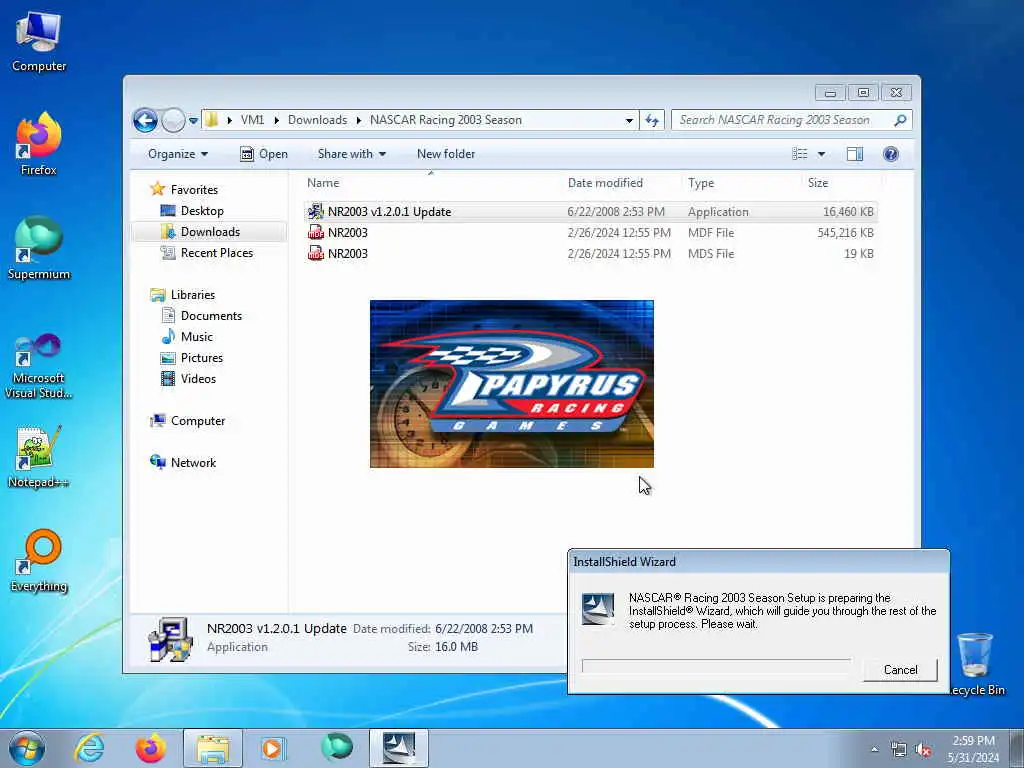Sort files by the Name column header
The height and width of the screenshot is (768, 1024).
[323, 184]
